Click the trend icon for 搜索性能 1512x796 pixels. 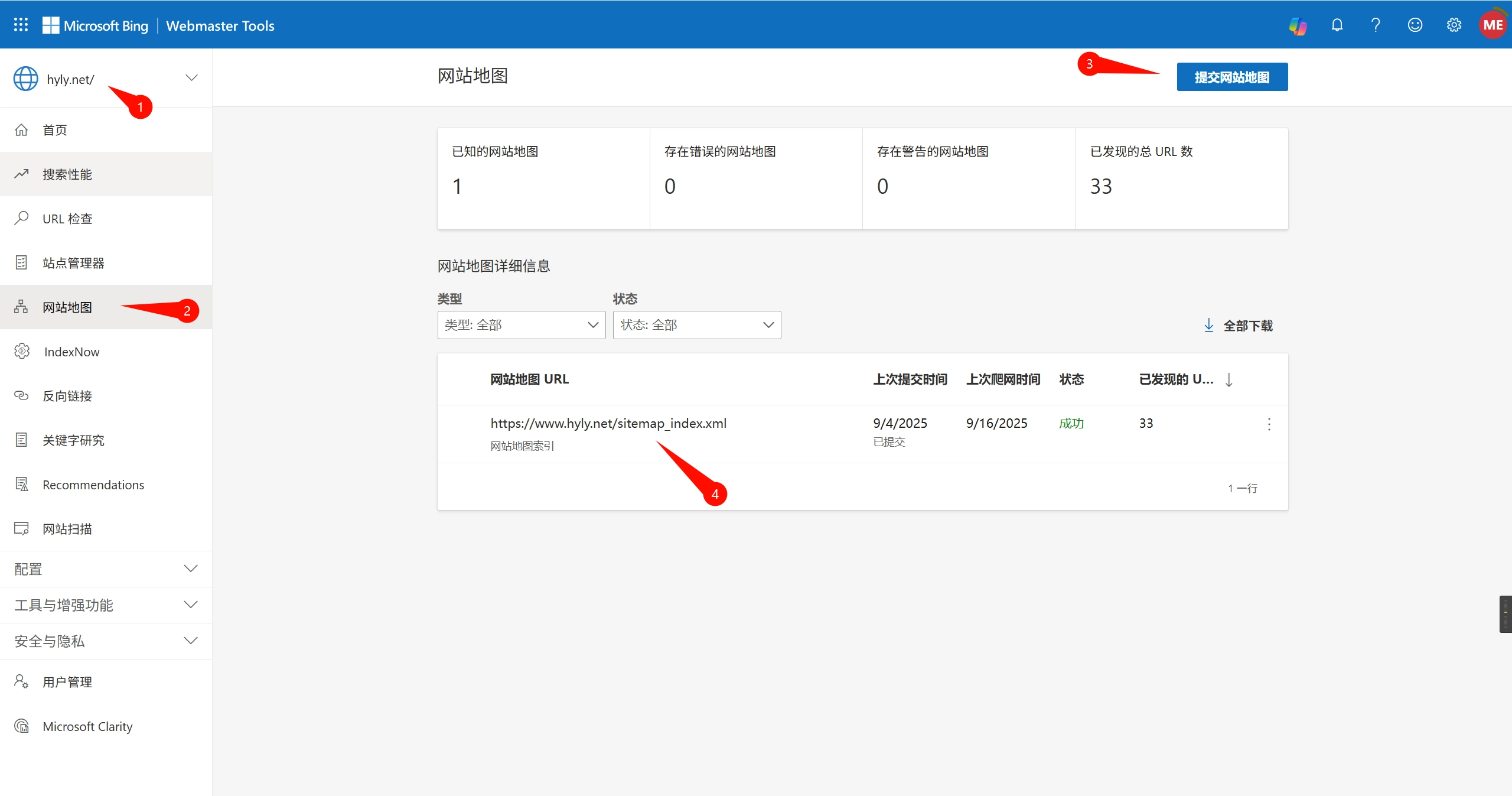pos(21,174)
